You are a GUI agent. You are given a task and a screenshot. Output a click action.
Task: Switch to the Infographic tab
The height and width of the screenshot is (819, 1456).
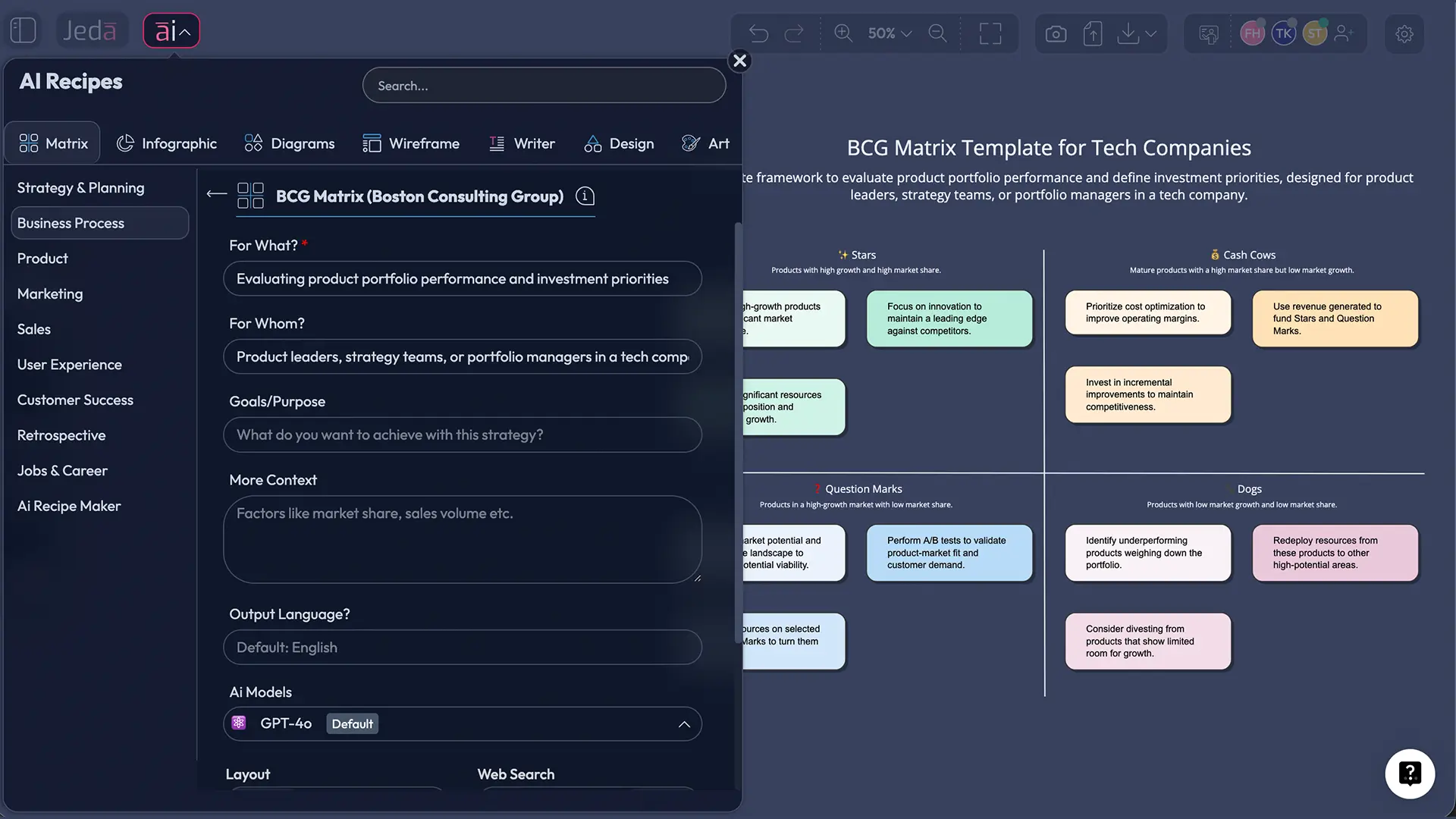tap(167, 143)
